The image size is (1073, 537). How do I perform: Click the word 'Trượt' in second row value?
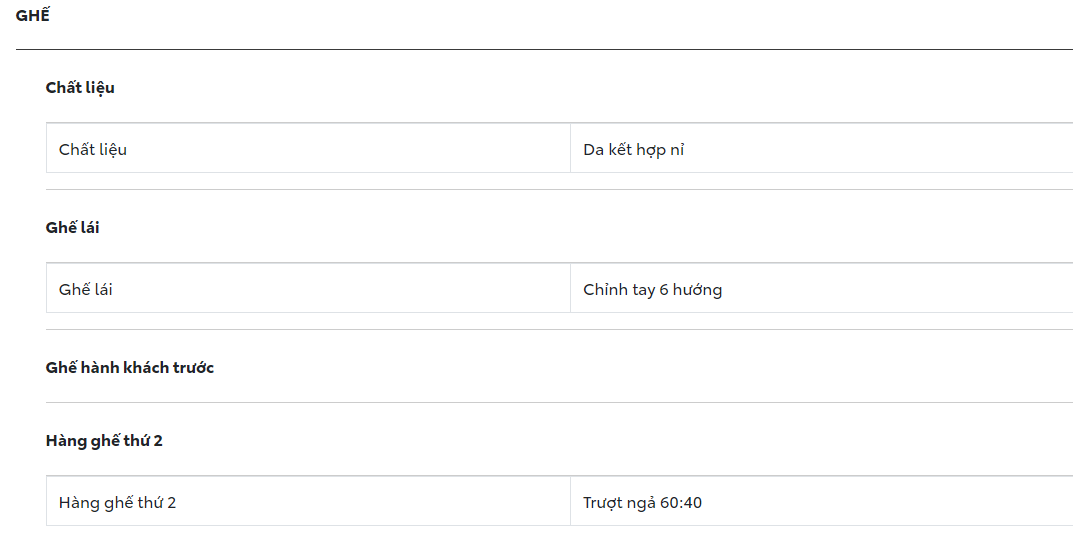pyautogui.click(x=603, y=503)
